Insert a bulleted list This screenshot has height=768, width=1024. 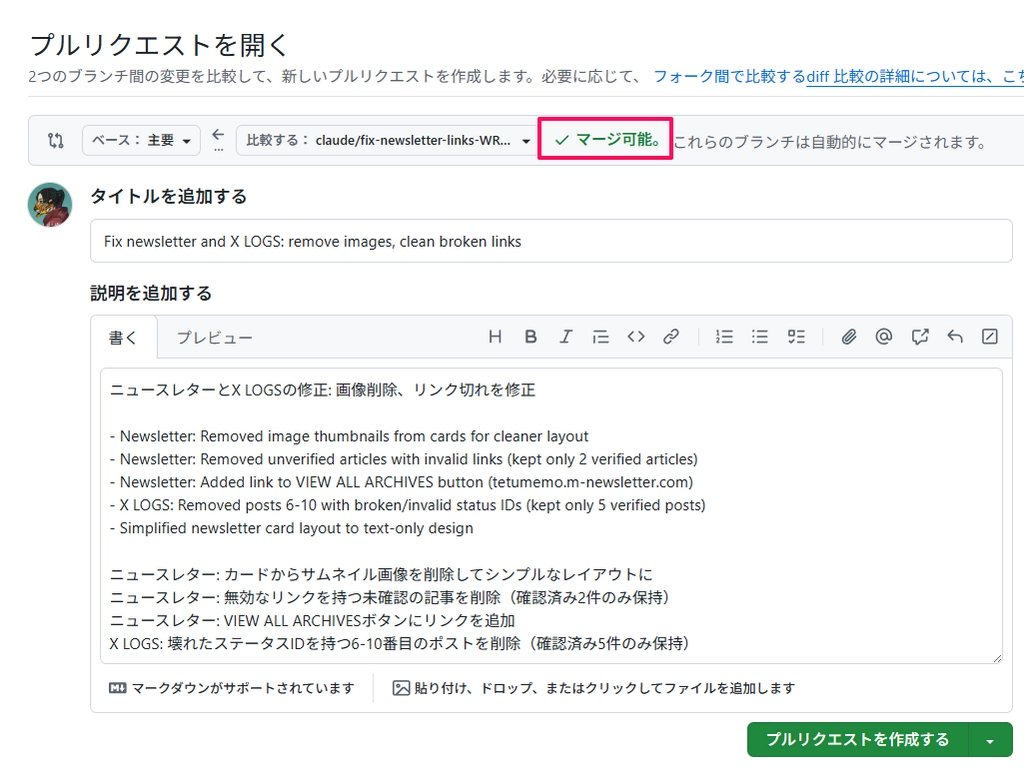760,337
